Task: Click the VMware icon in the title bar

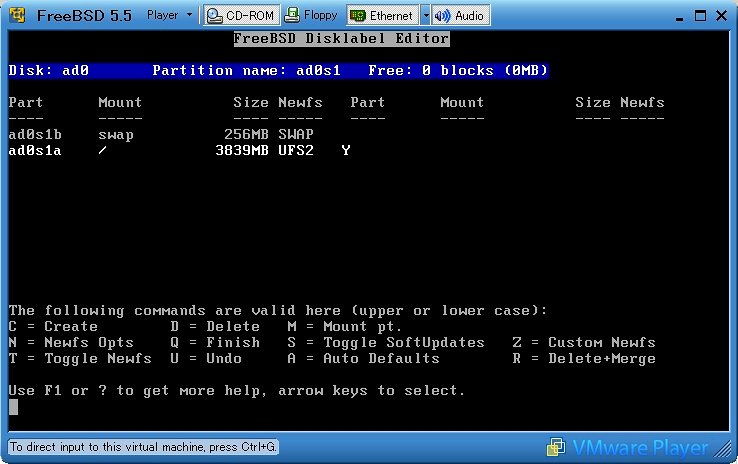Action: [16, 15]
